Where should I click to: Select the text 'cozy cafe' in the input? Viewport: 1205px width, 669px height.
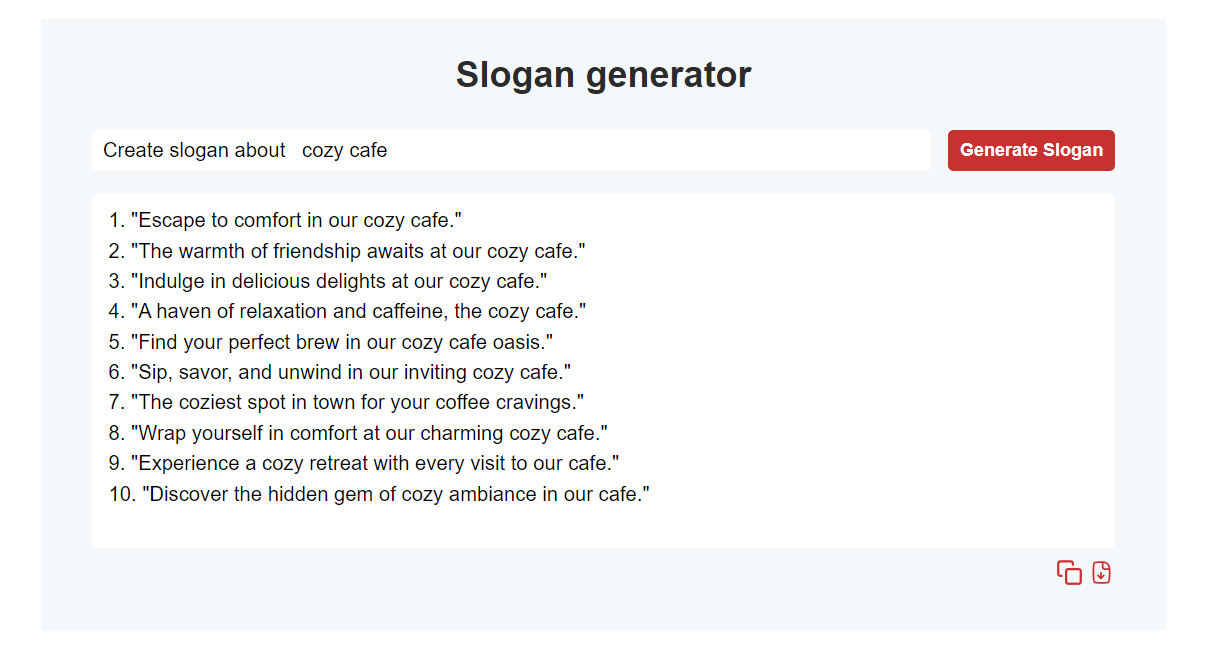(x=344, y=150)
